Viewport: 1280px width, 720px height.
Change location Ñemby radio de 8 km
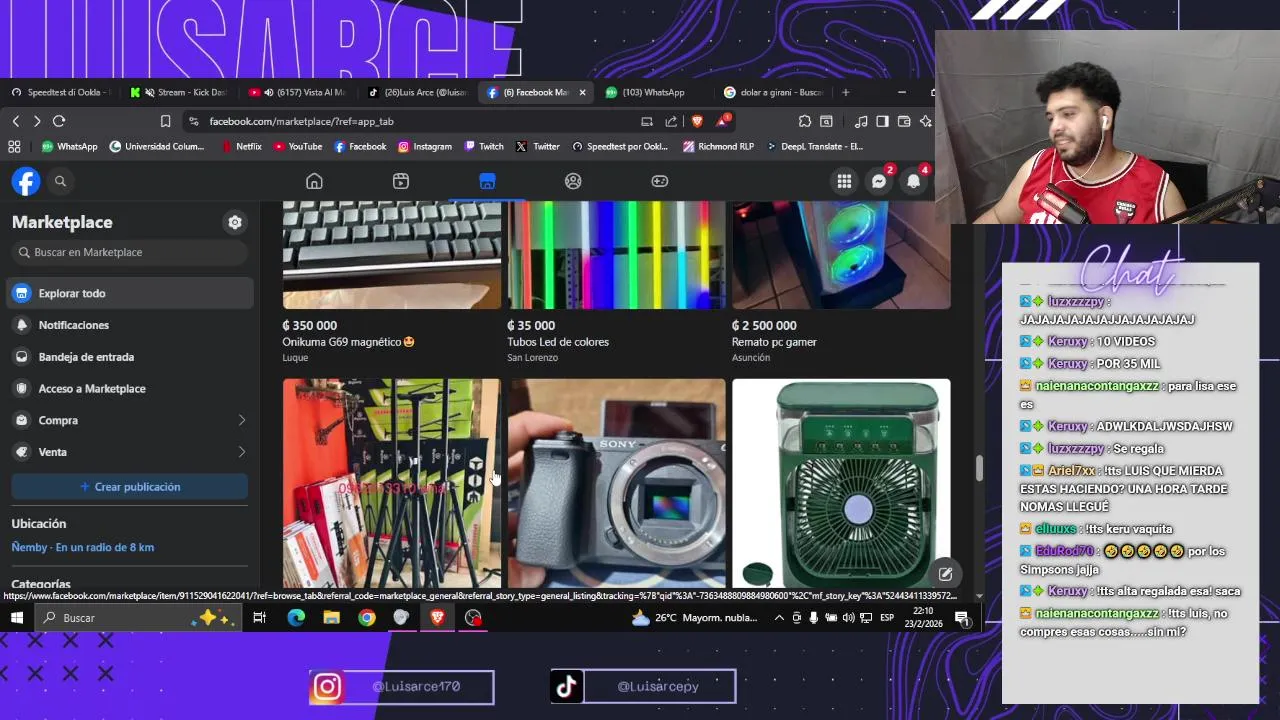click(x=83, y=547)
